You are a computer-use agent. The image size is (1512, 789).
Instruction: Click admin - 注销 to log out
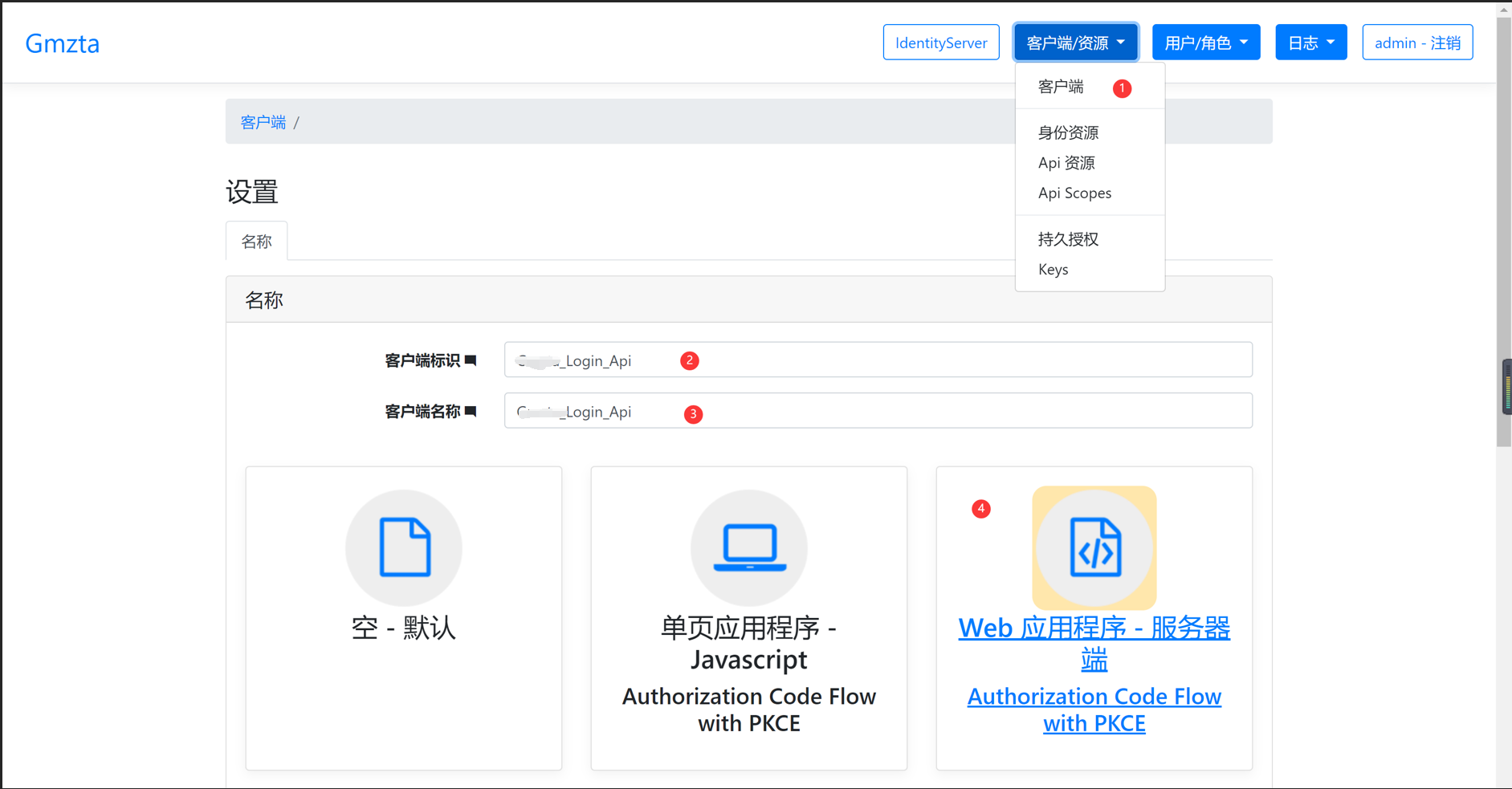1417,42
